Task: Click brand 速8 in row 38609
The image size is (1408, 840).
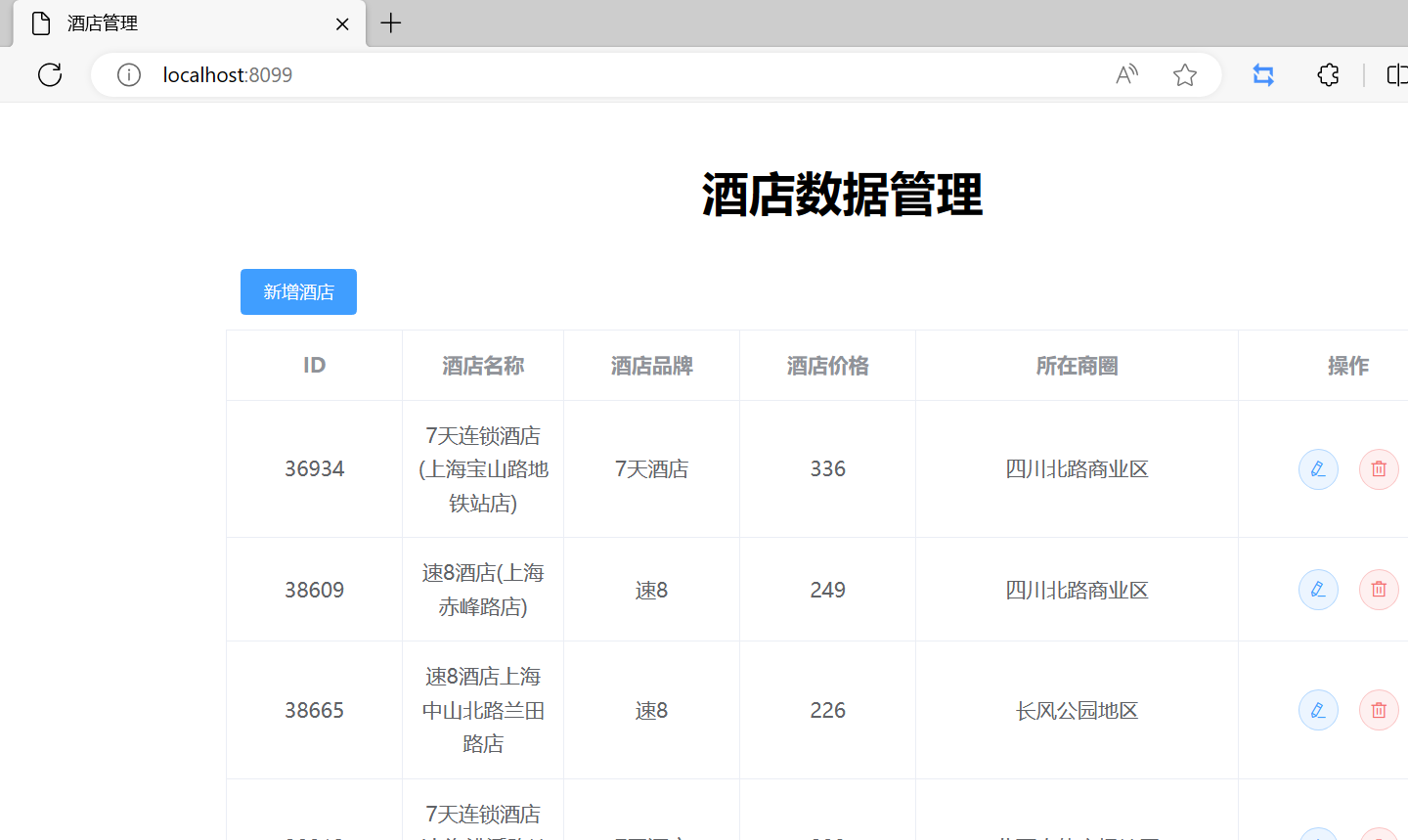Action: pyautogui.click(x=652, y=590)
